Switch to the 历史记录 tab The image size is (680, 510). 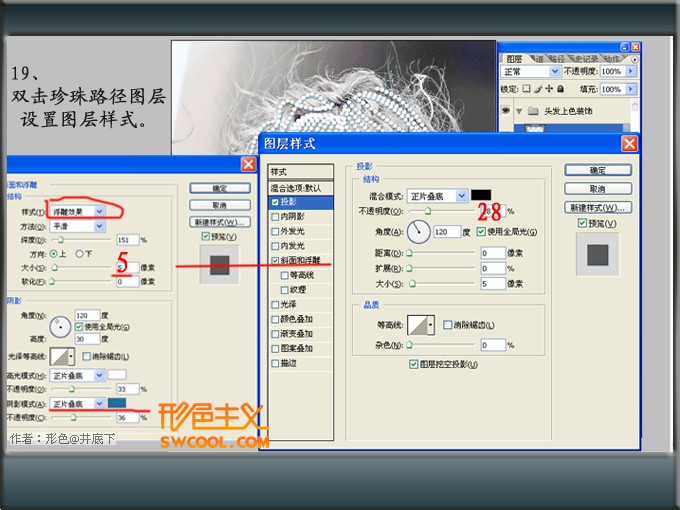tap(584, 59)
